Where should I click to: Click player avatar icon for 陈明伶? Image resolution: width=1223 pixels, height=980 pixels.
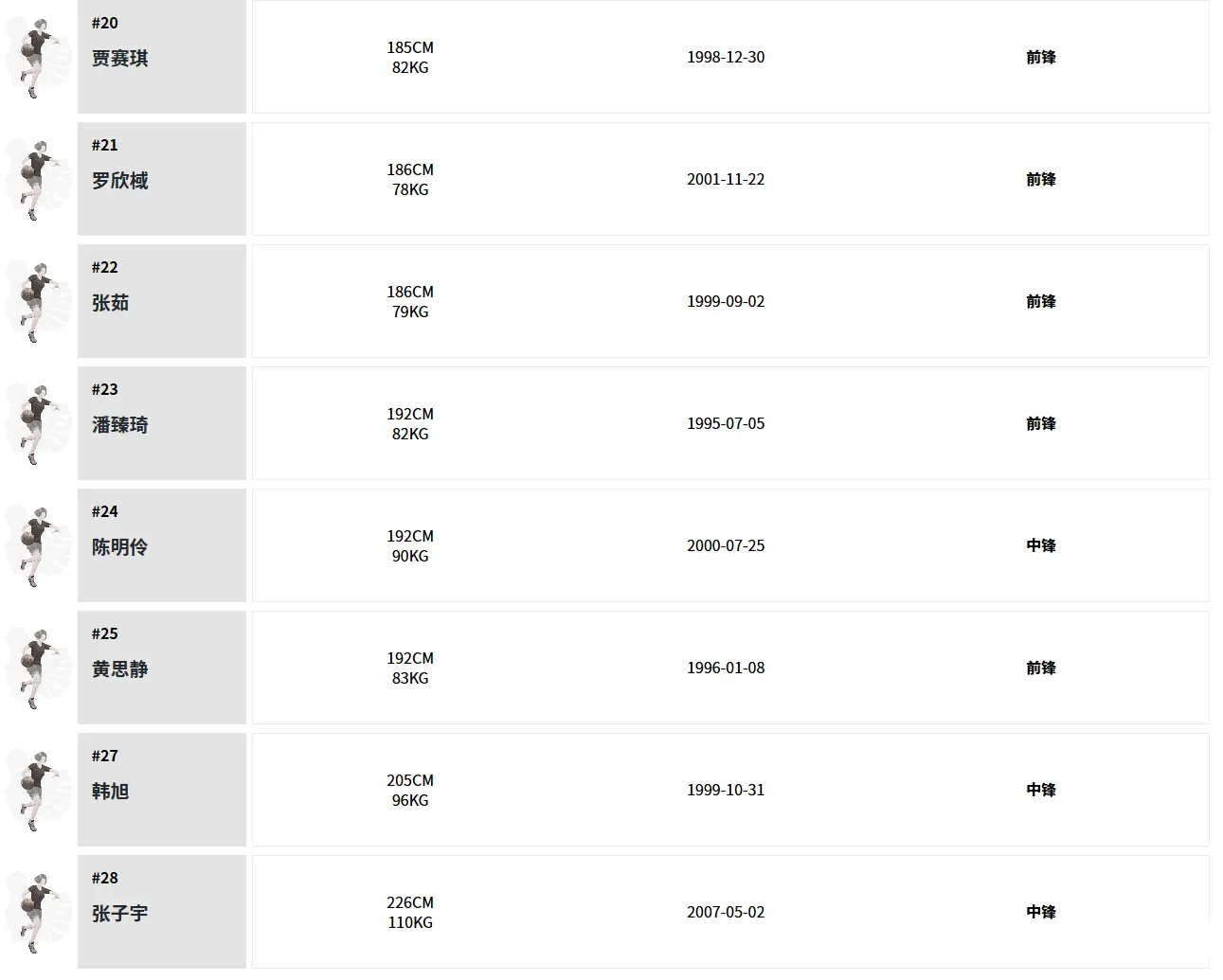[38, 545]
